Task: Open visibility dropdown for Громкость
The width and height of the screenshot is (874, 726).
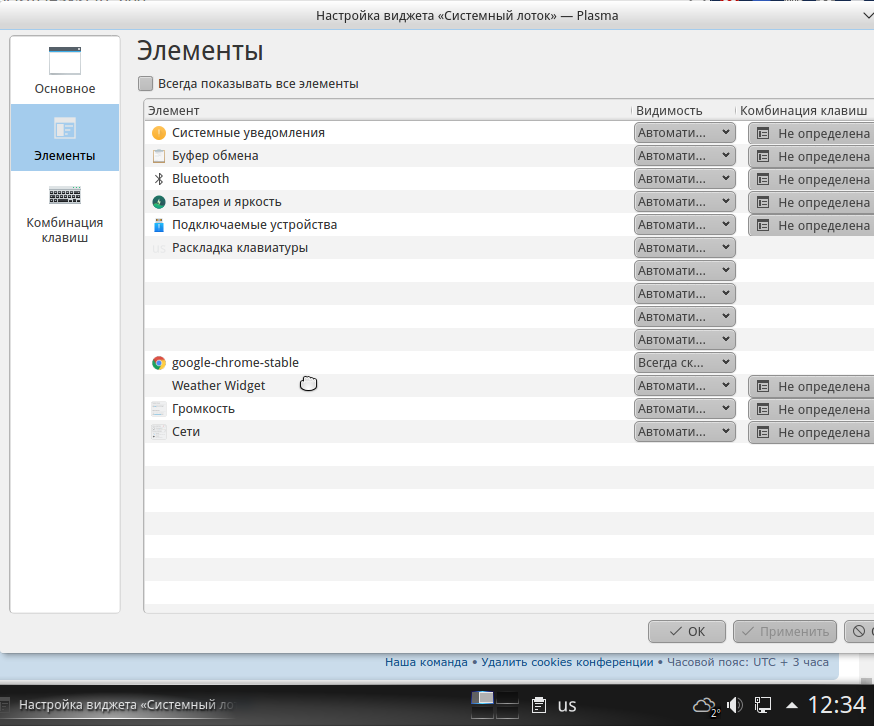Action: (x=684, y=409)
